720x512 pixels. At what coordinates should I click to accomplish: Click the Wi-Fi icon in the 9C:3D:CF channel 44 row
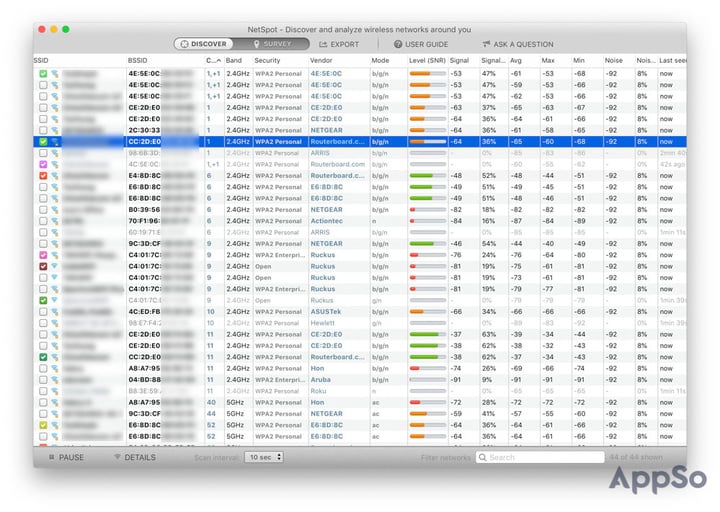tap(55, 414)
